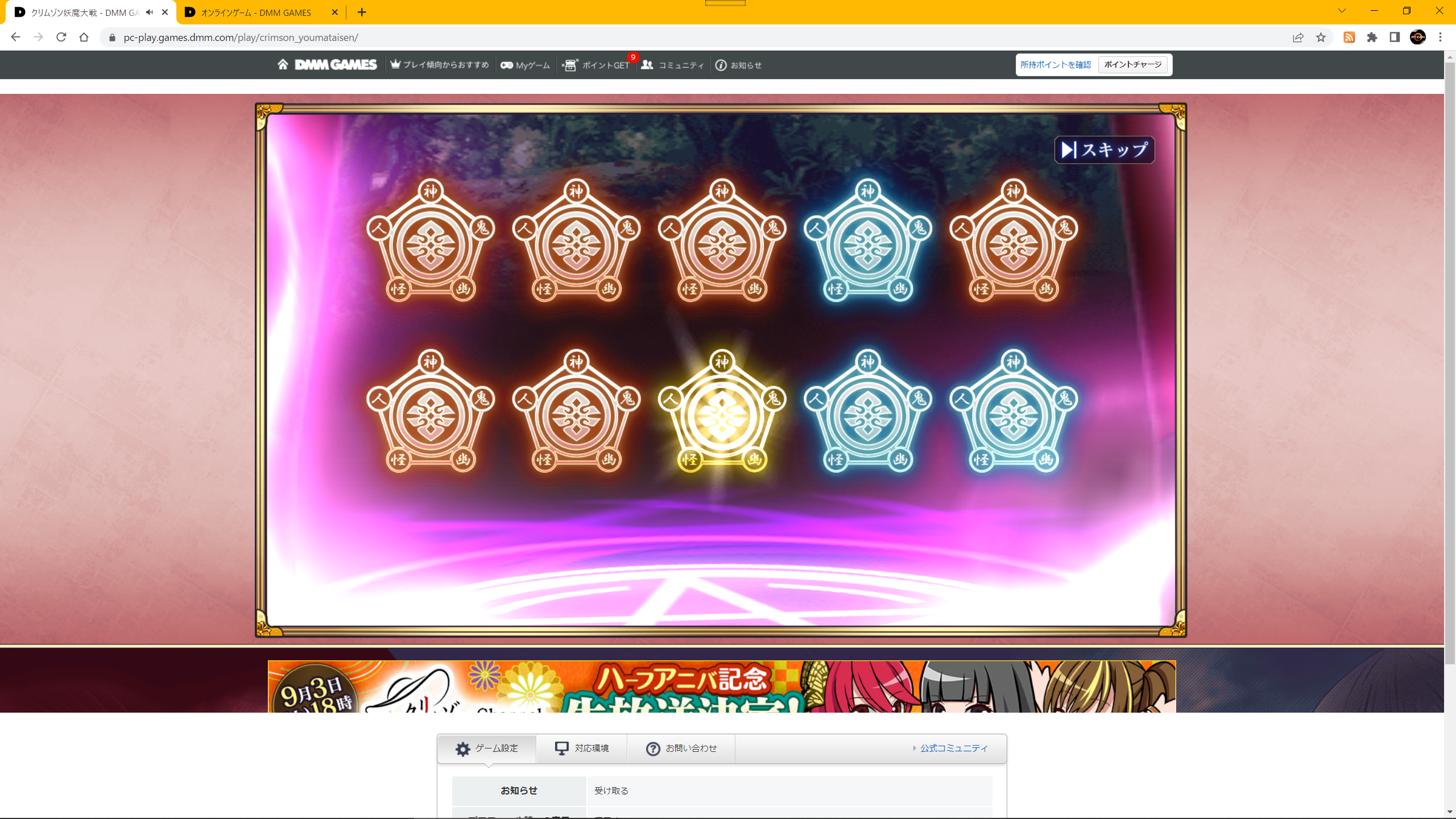Select the second red emblem in bottom row
The image size is (1456, 819).
point(577,411)
